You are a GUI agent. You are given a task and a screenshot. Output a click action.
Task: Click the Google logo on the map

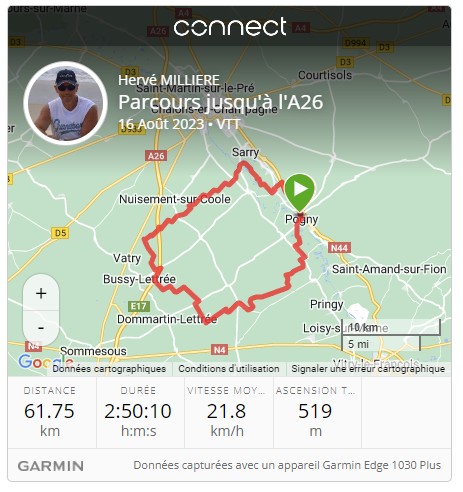pyautogui.click(x=46, y=361)
